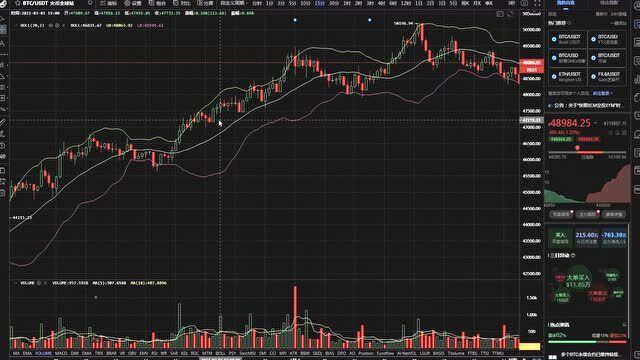Click the info icon next to 三日异动
The image size is (640, 360).
tap(573, 256)
